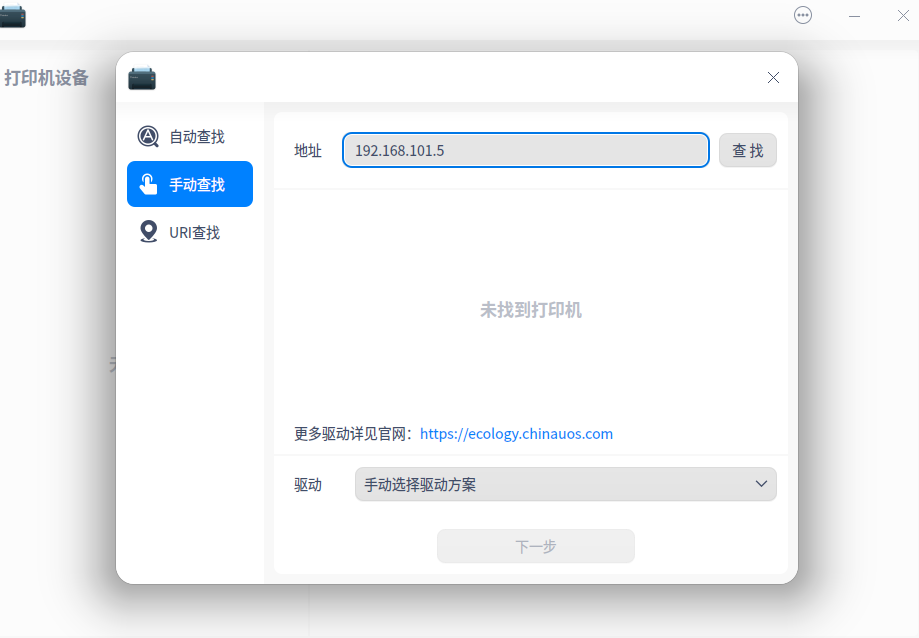Close the printer manager main window
Image resolution: width=919 pixels, height=638 pixels.
click(x=903, y=16)
